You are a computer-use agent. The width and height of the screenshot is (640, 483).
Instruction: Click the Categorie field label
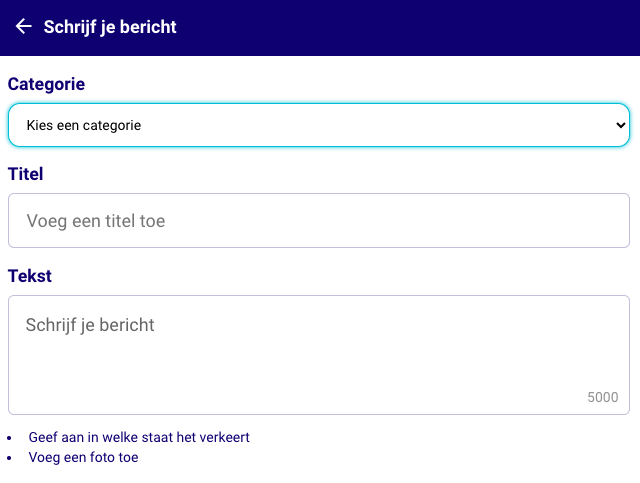[46, 84]
